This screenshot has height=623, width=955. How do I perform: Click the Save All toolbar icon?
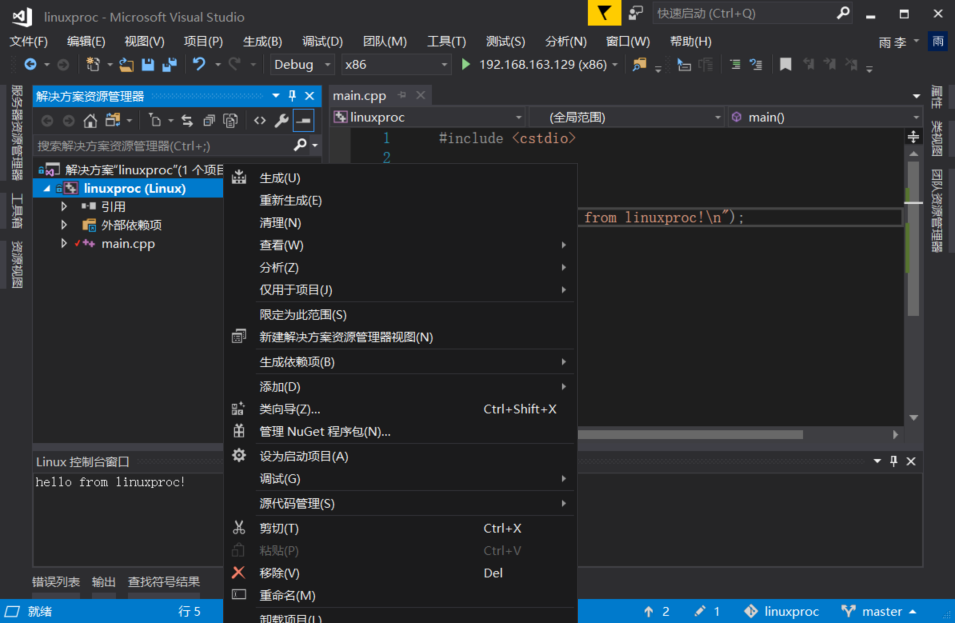168,64
